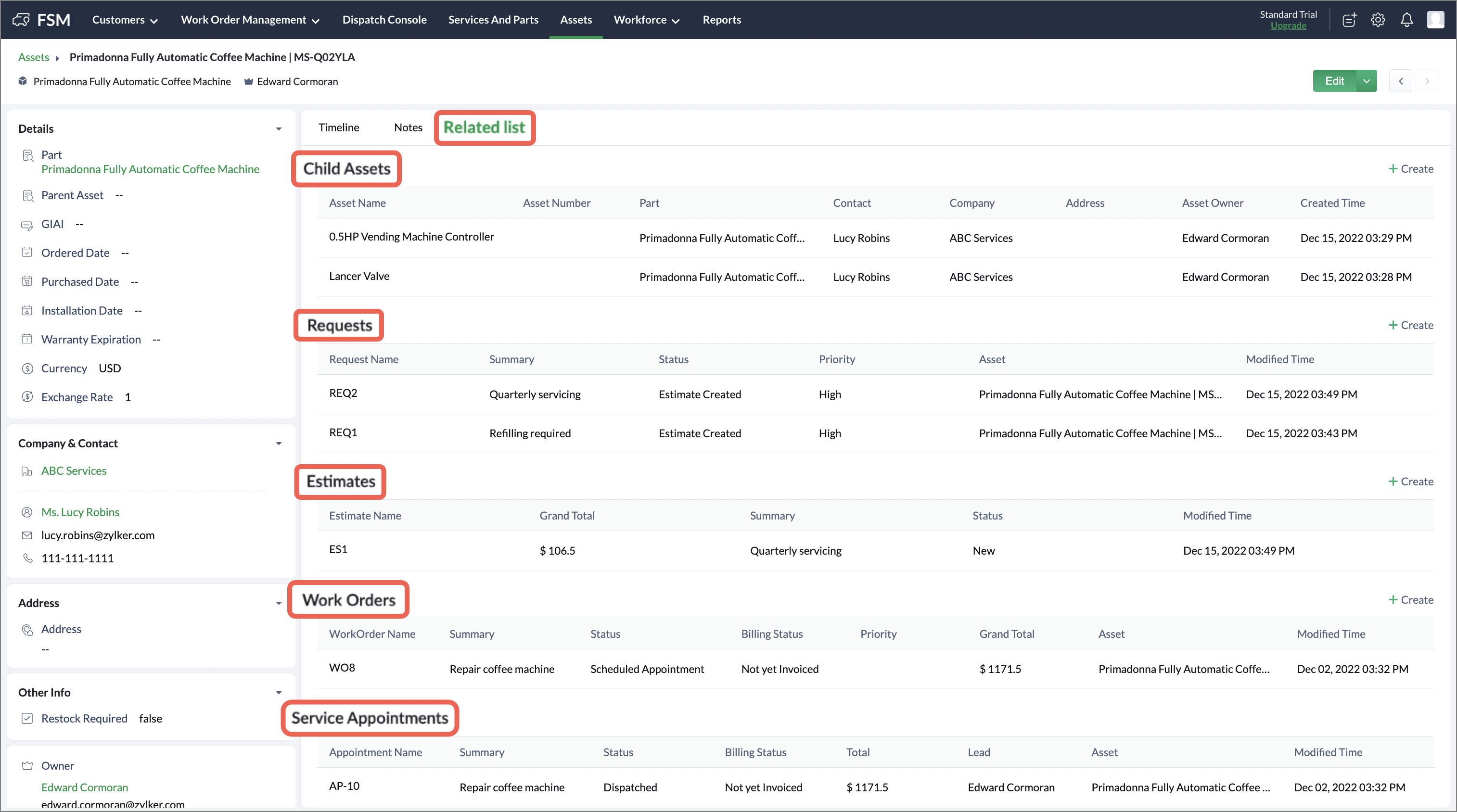Expand the Work Order Management menu
1457x812 pixels.
tap(250, 20)
